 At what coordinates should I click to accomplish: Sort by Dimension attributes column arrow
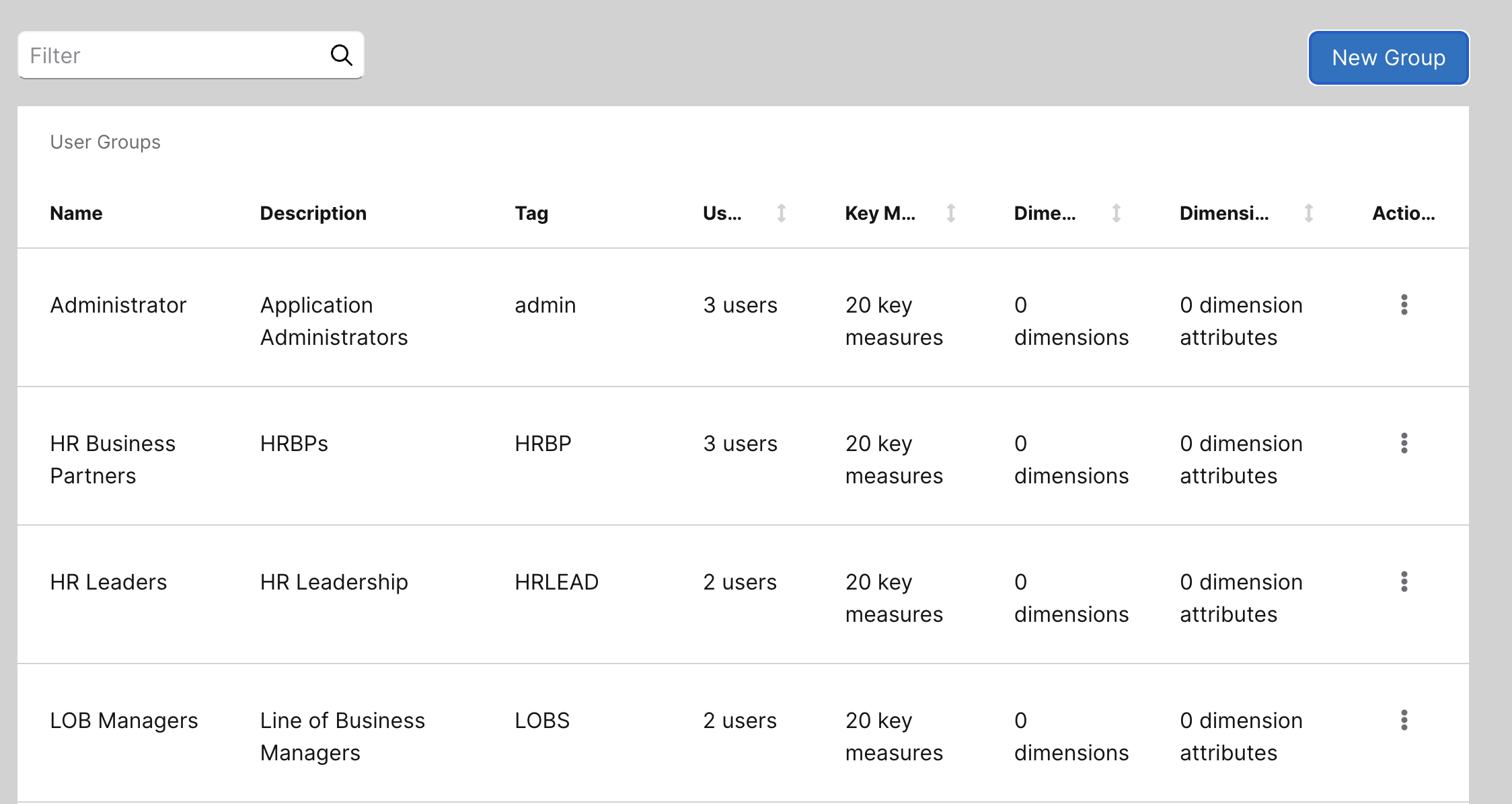tap(1308, 213)
